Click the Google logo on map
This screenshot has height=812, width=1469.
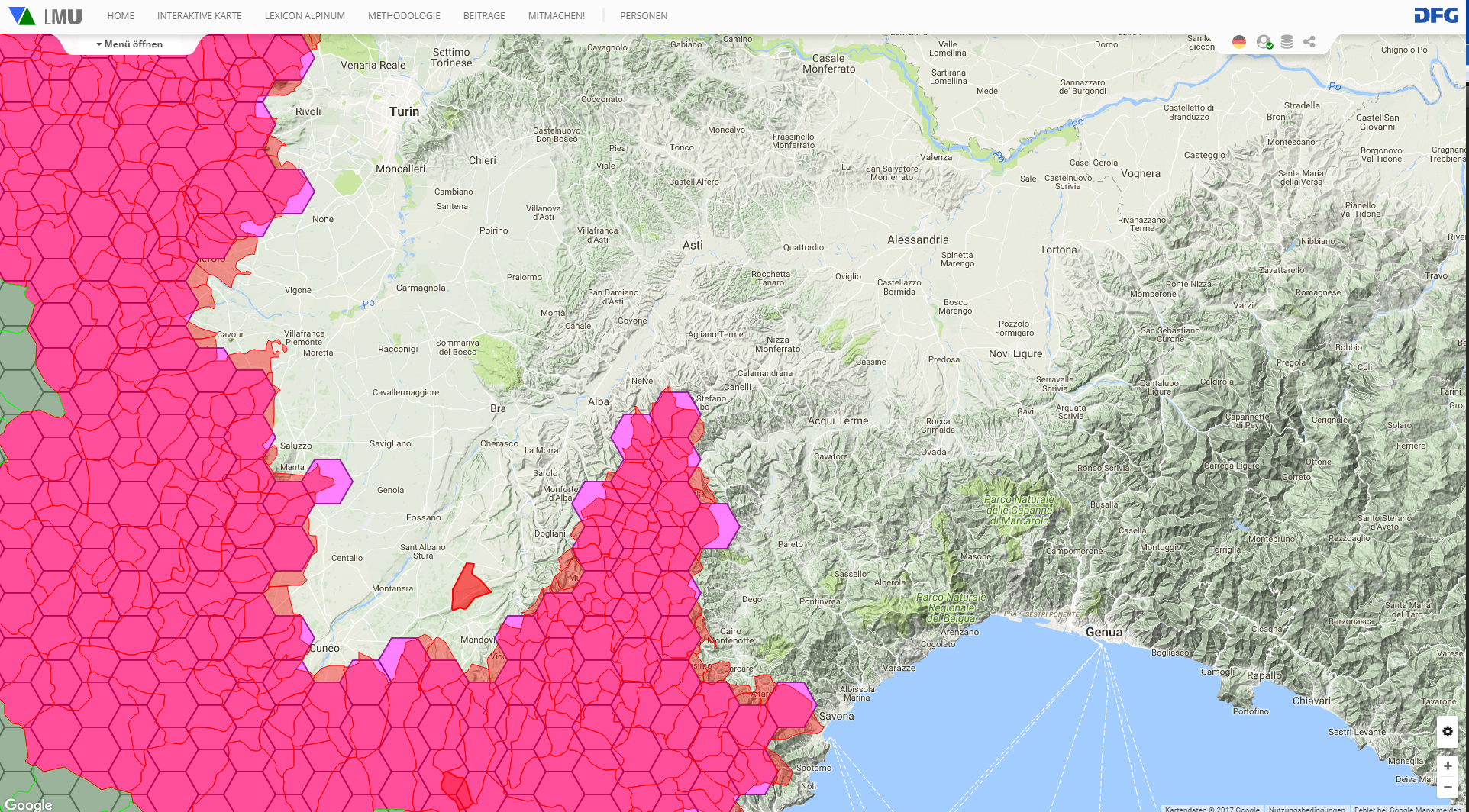(28, 804)
